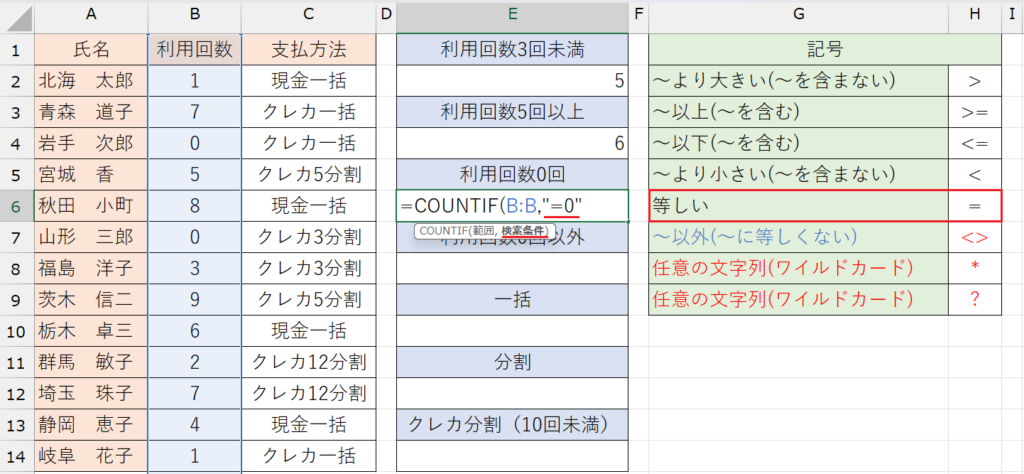The width and height of the screenshot is (1024, 474).
Task: Click the 利用回数5回以上 label cell
Action: pyautogui.click(x=512, y=112)
